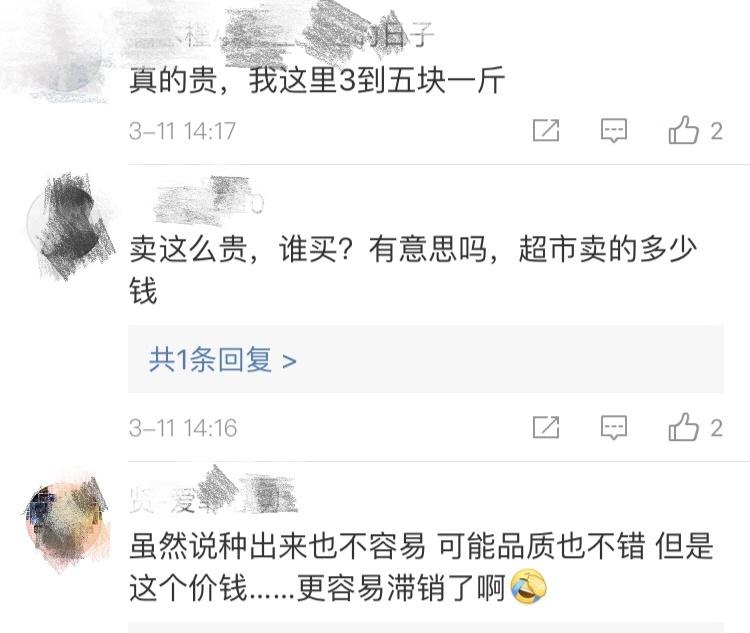Image resolution: width=750 pixels, height=633 pixels.
Task: Open the first commenter's blurred avatar
Action: click(62, 55)
